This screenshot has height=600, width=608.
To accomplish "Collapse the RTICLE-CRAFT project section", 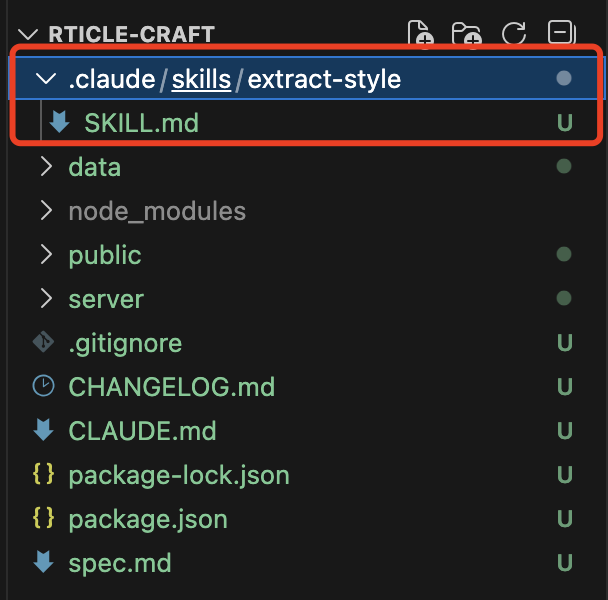I will click(28, 34).
